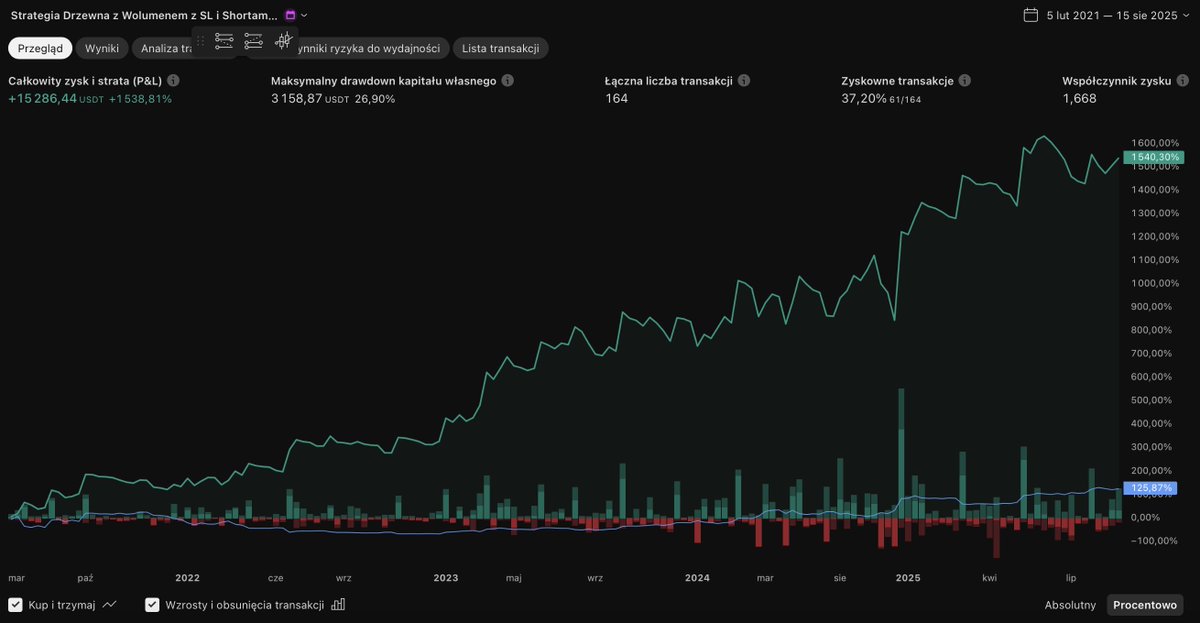The width and height of the screenshot is (1200, 623).
Task: Click the bar chart icon beside Wzrosty i obsunięcia
Action: [338, 605]
